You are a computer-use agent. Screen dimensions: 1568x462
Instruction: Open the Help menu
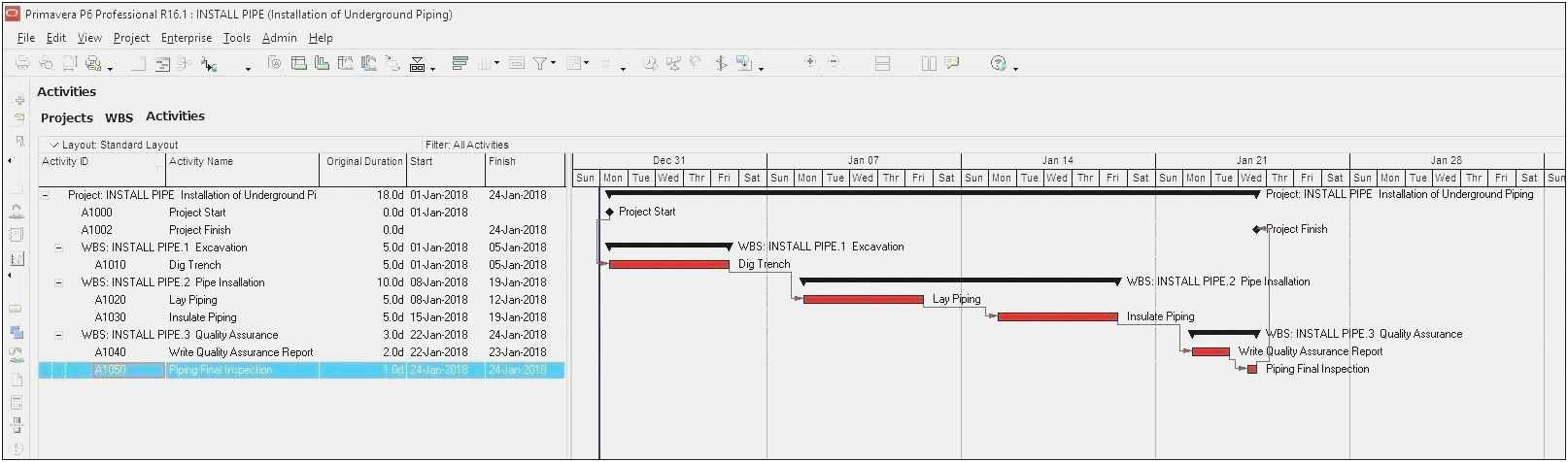[321, 38]
